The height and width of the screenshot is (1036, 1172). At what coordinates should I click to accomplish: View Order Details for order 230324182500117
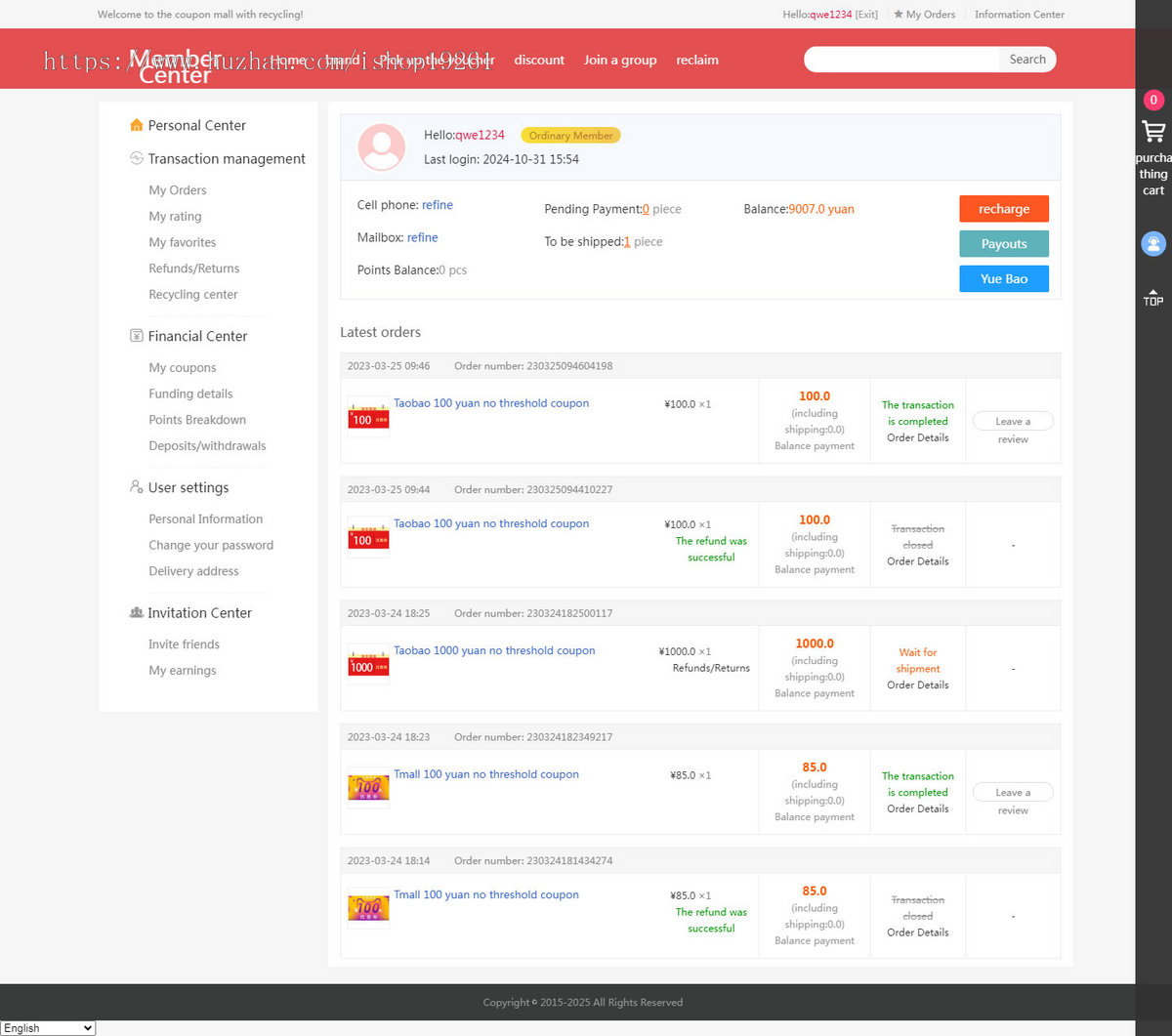[x=918, y=685]
